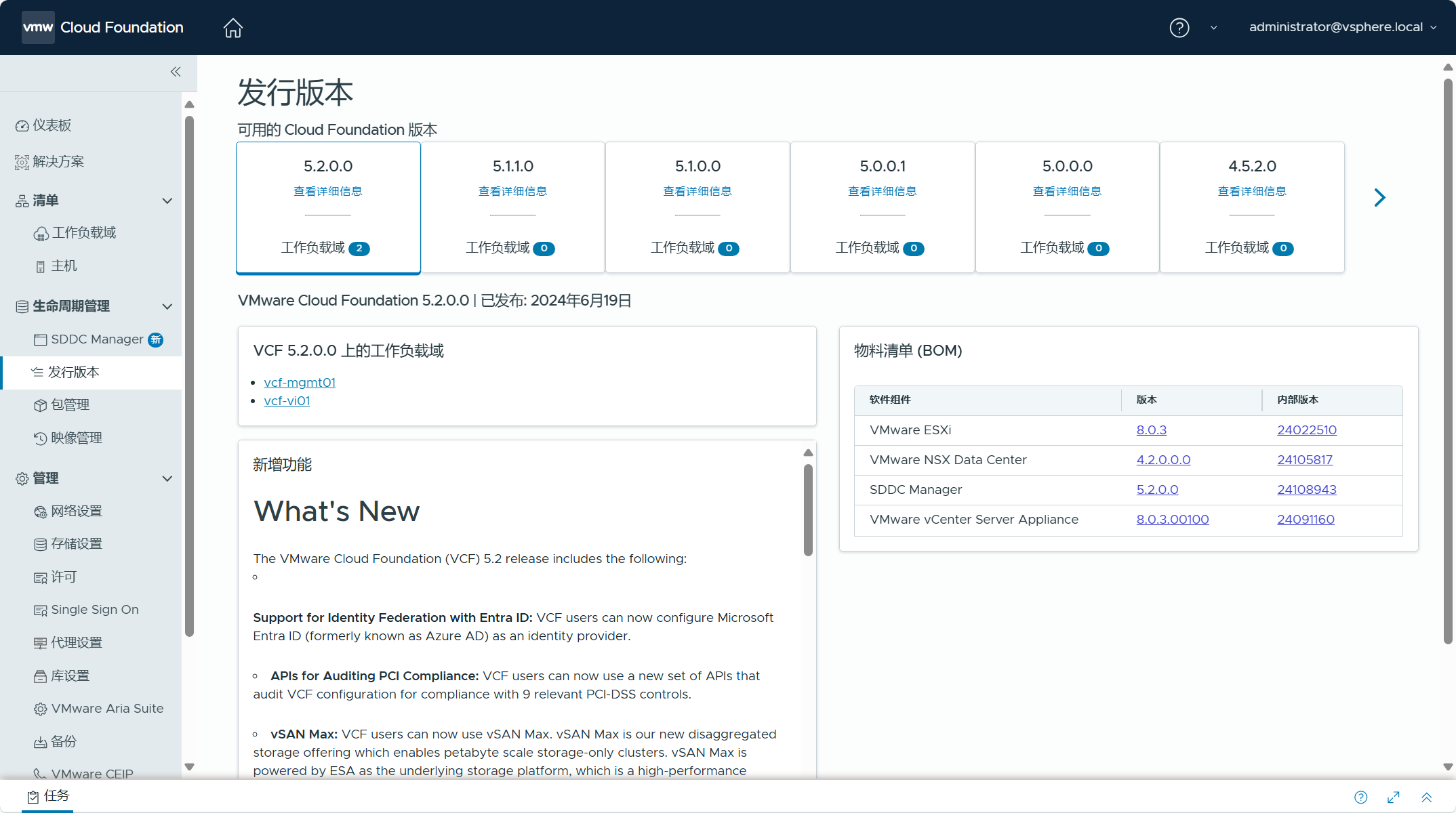Viewport: 1456px width, 813px height.
Task: Open the help question mark icon
Action: coord(1179,28)
